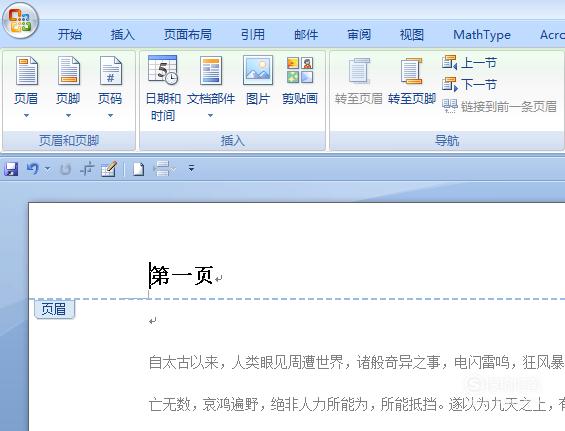This screenshot has width=565, height=431.
Task: Open the 页面布局 tab
Action: click(188, 35)
